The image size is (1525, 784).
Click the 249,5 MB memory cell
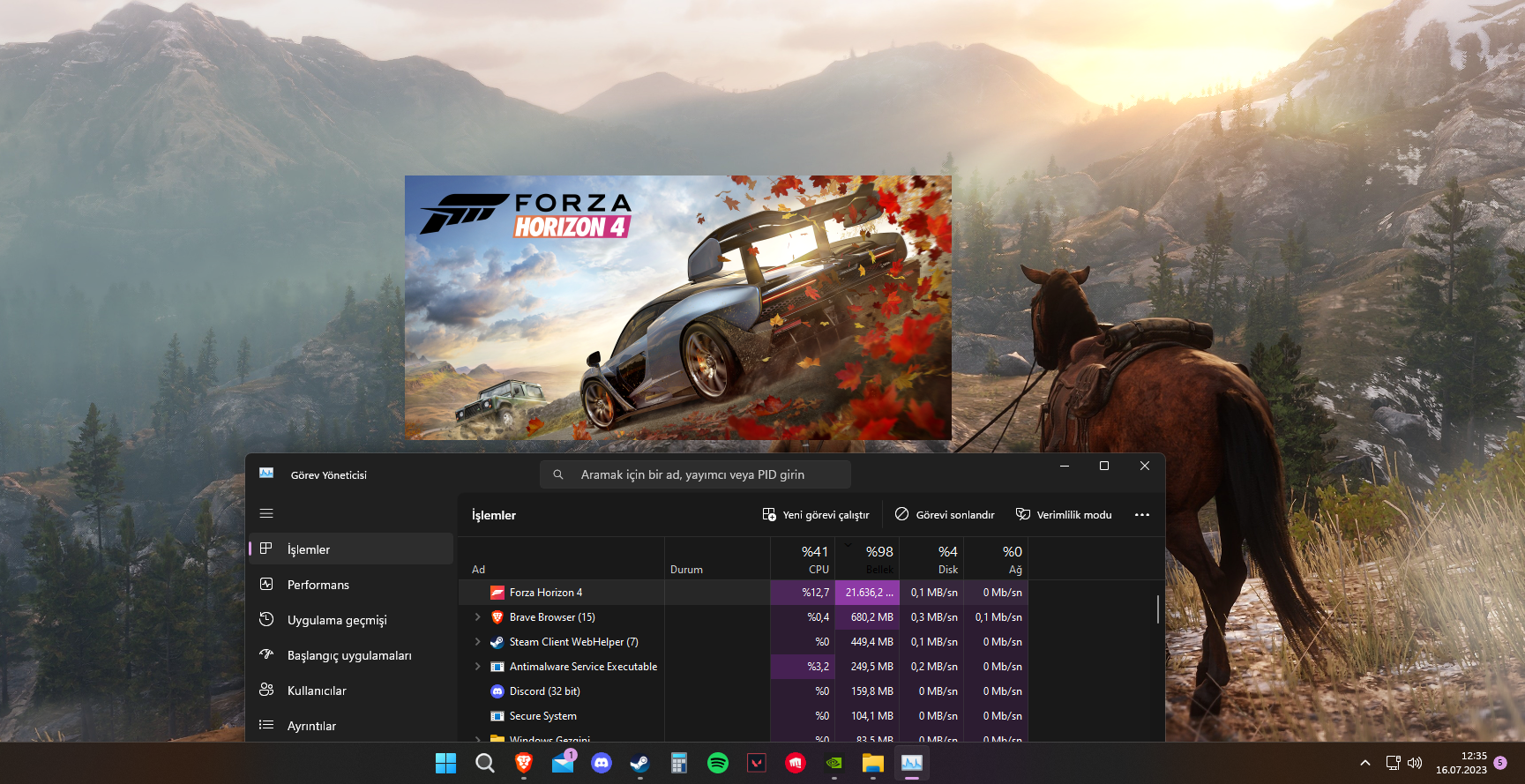(x=867, y=667)
